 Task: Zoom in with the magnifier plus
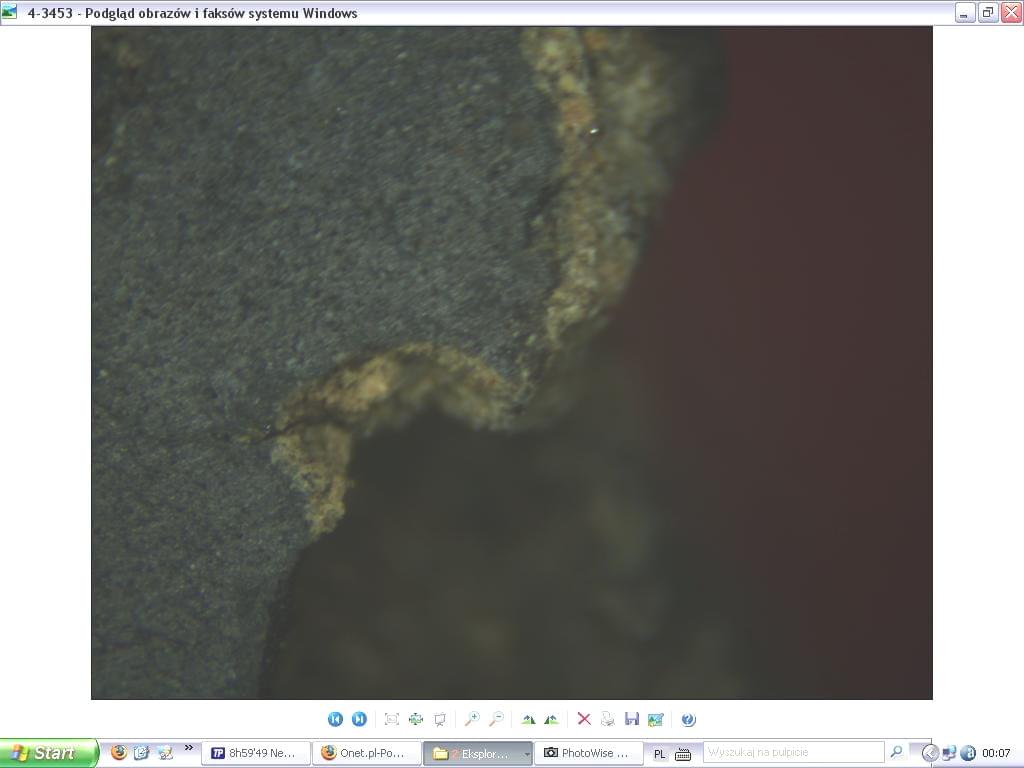click(x=472, y=719)
